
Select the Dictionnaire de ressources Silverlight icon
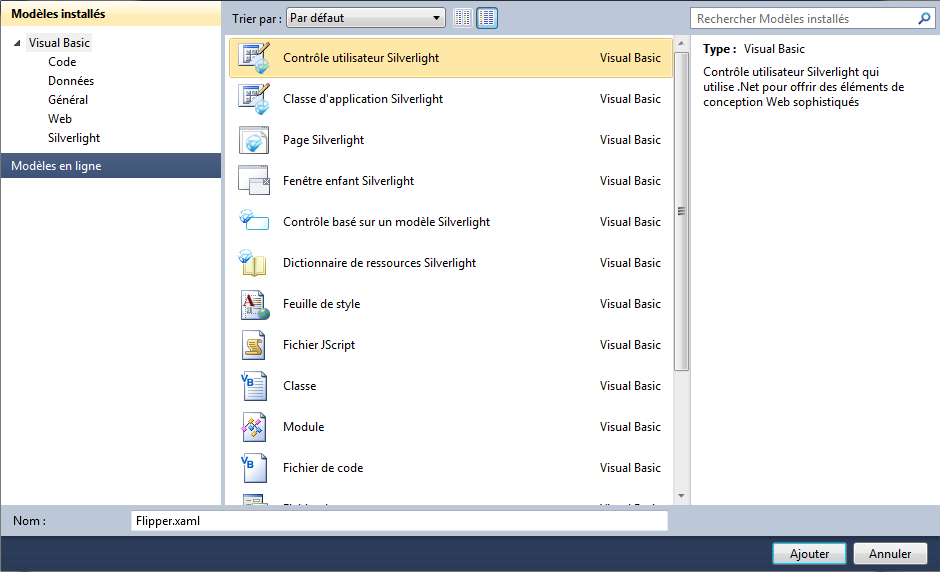point(254,263)
